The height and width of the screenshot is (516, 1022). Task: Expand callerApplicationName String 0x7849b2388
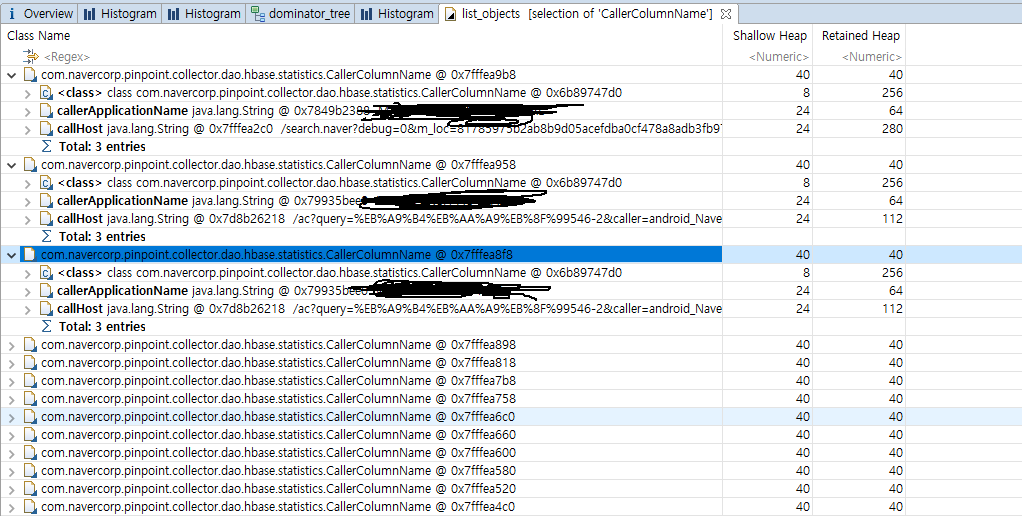click(x=27, y=111)
